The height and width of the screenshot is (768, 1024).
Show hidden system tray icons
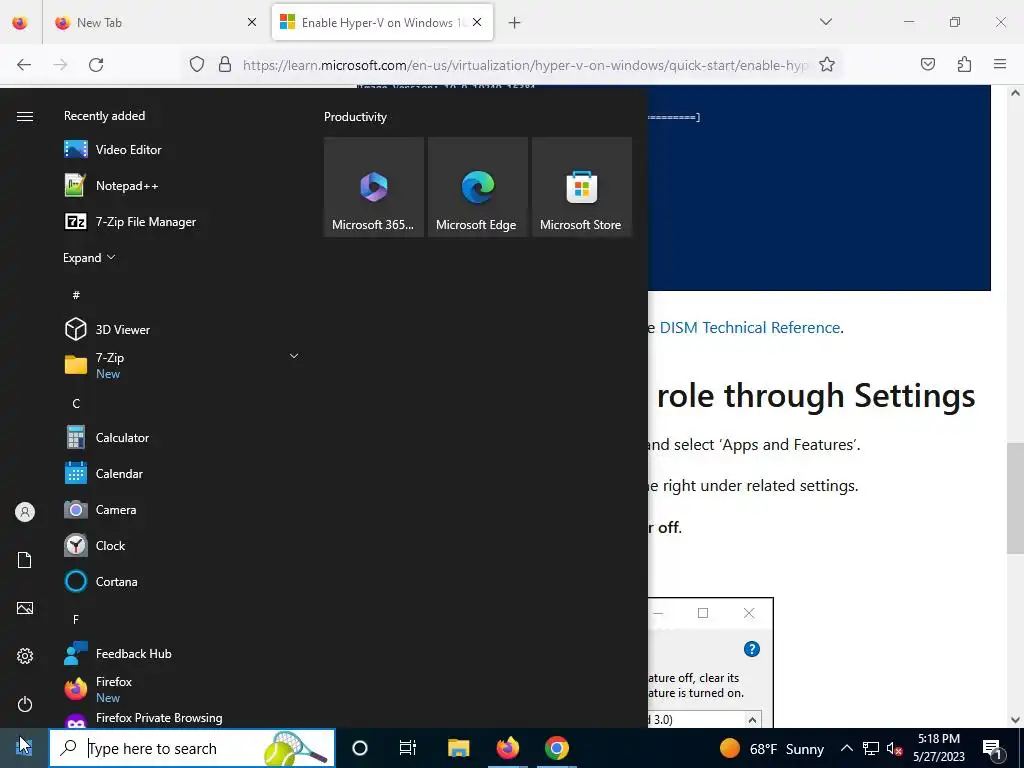846,748
